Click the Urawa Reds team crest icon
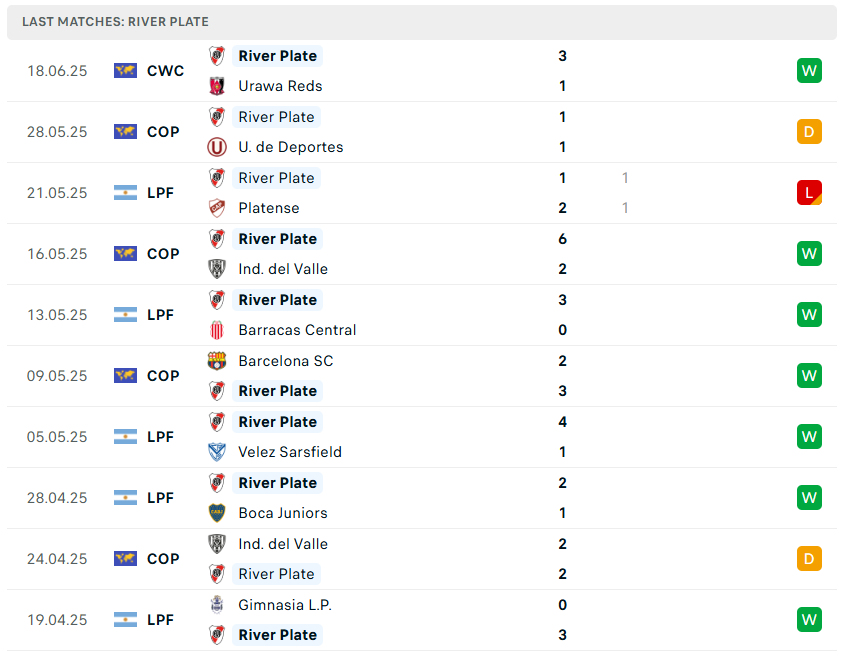Screen dimensions: 846x652 pos(217,86)
